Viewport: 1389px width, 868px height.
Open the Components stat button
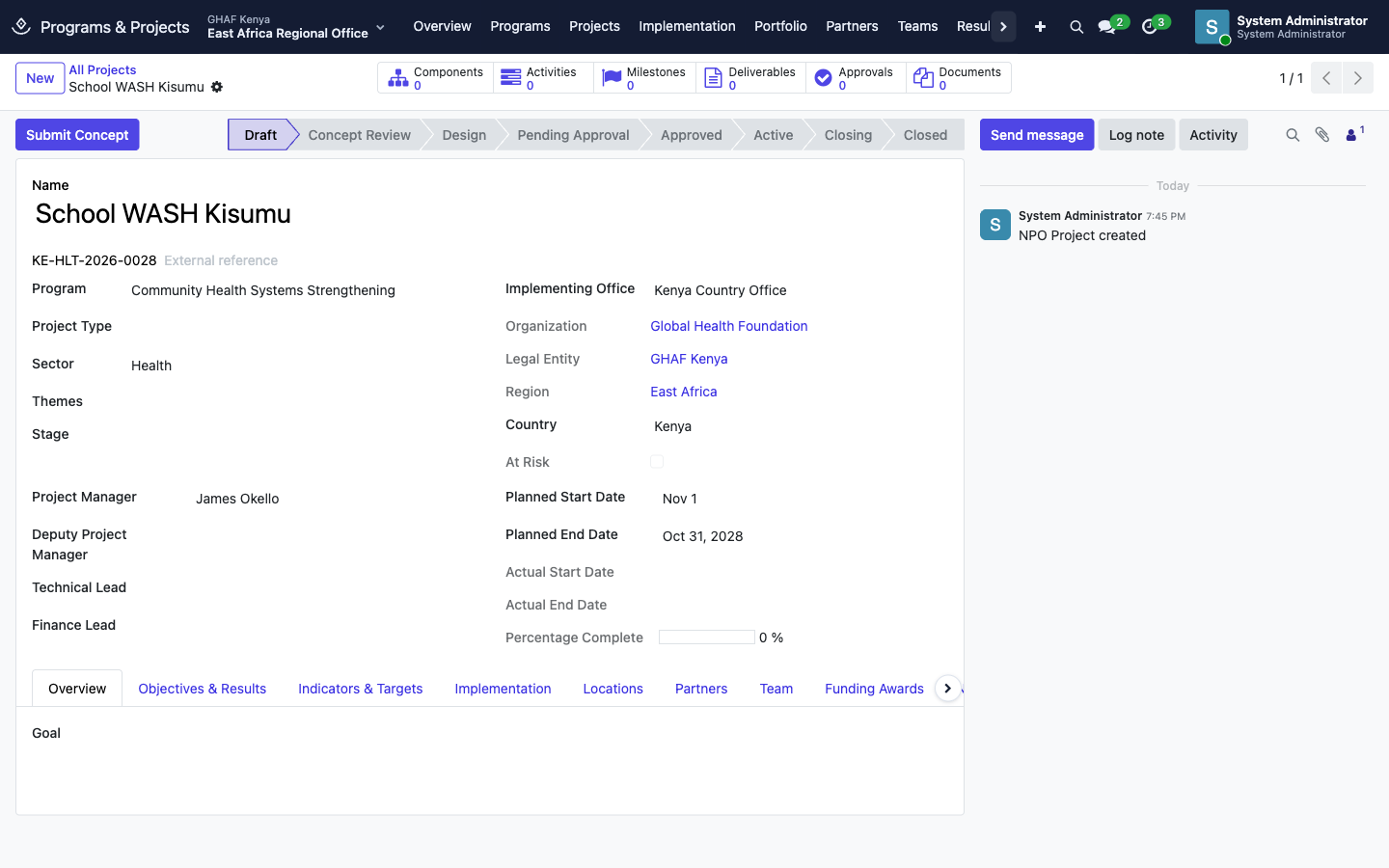(436, 78)
